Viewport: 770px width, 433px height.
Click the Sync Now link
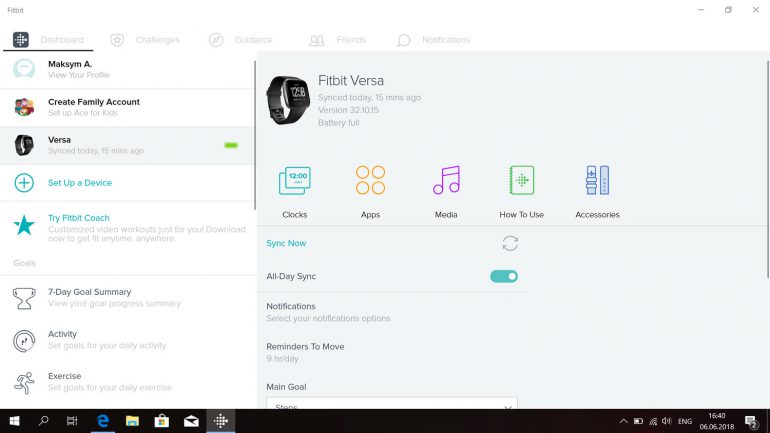286,243
